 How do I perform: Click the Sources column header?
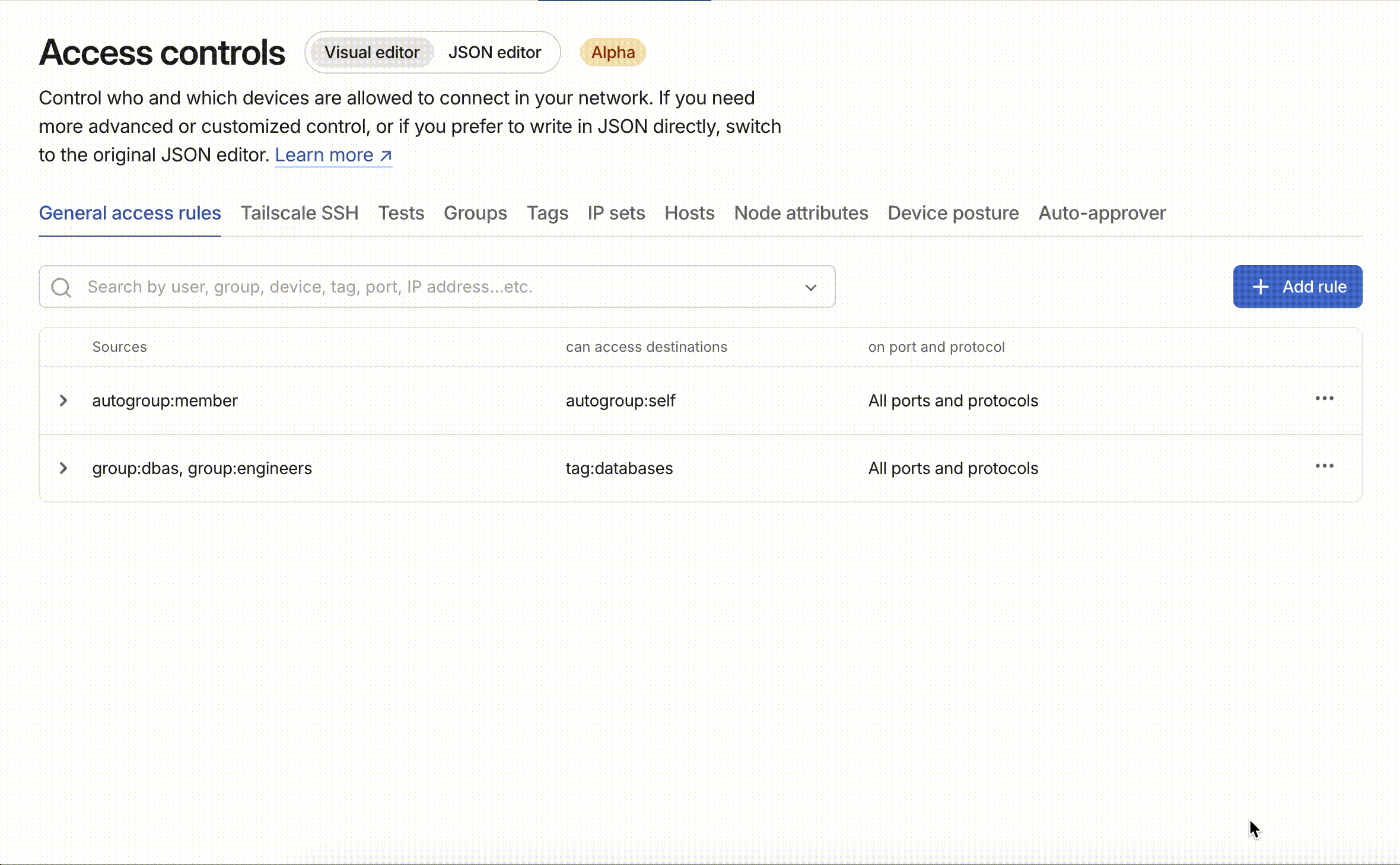tap(119, 347)
